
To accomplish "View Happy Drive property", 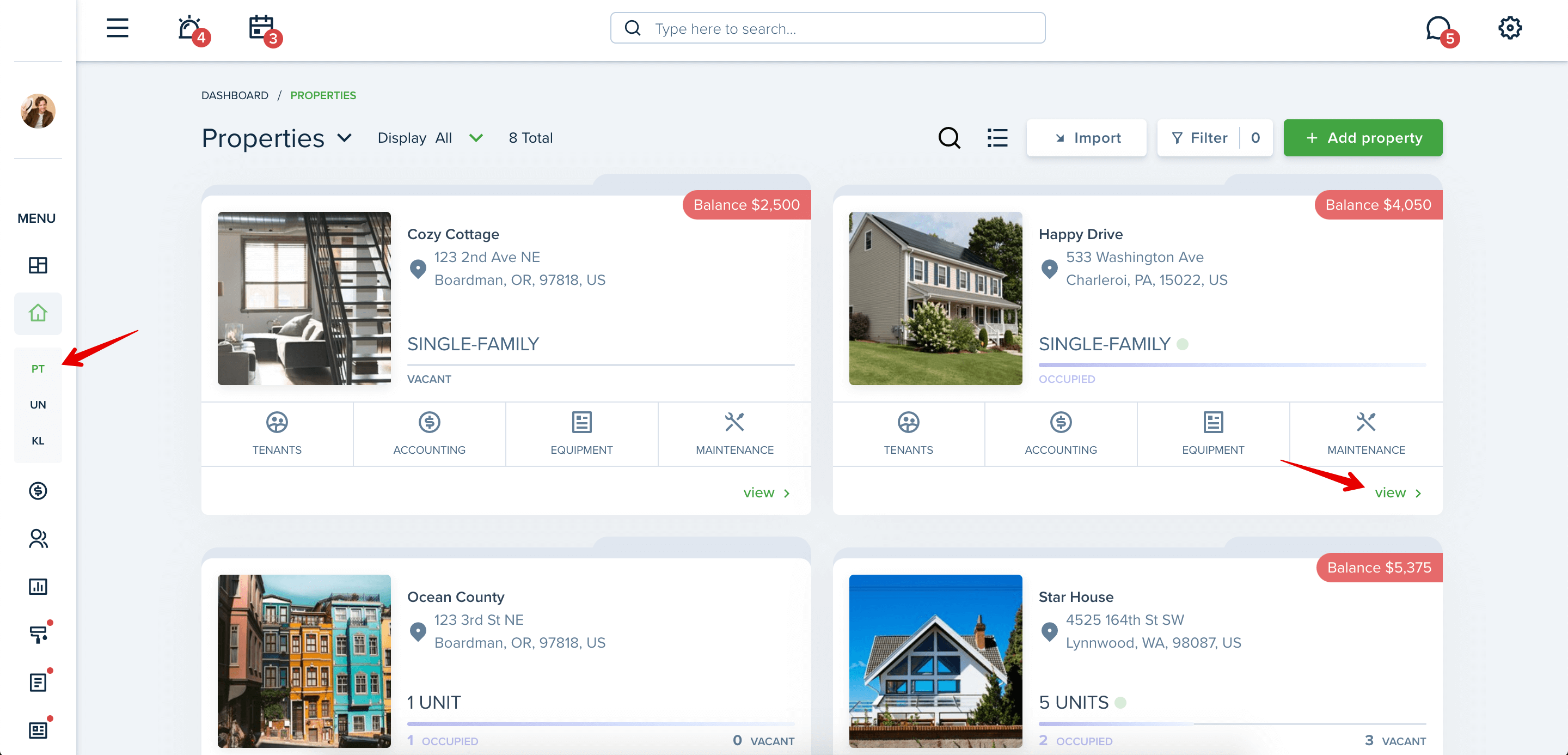I will pos(1398,492).
